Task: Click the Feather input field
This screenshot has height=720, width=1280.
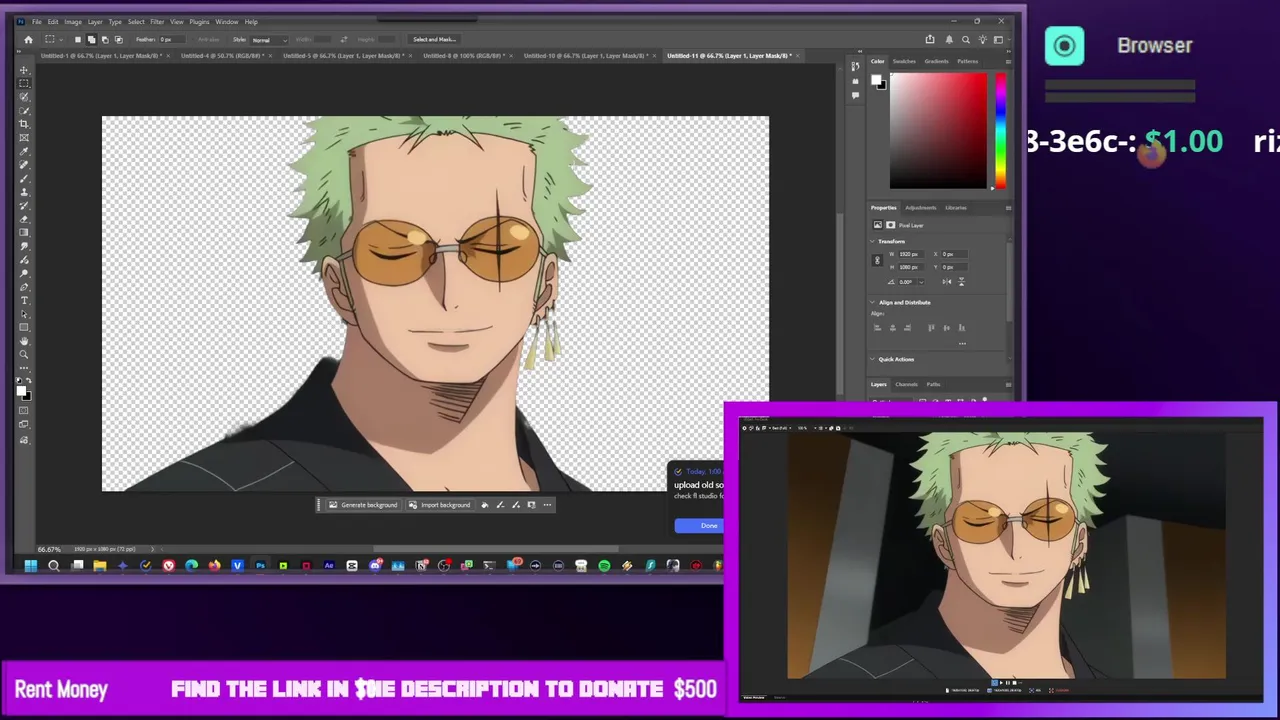Action: pos(173,40)
